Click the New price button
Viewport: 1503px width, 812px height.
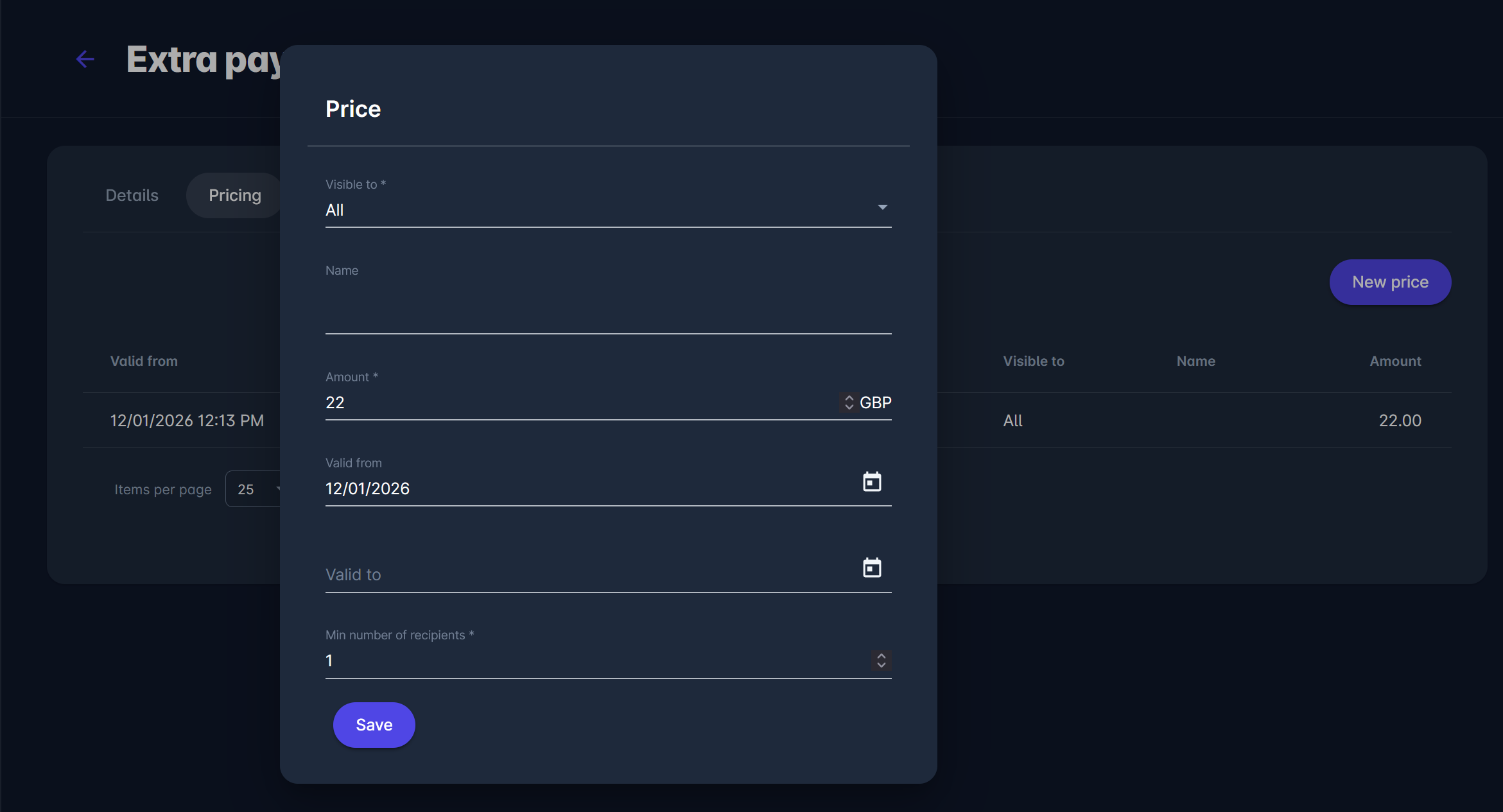point(1390,282)
